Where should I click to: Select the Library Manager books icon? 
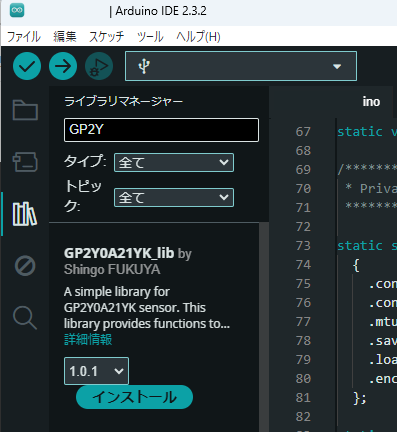tap(25, 214)
